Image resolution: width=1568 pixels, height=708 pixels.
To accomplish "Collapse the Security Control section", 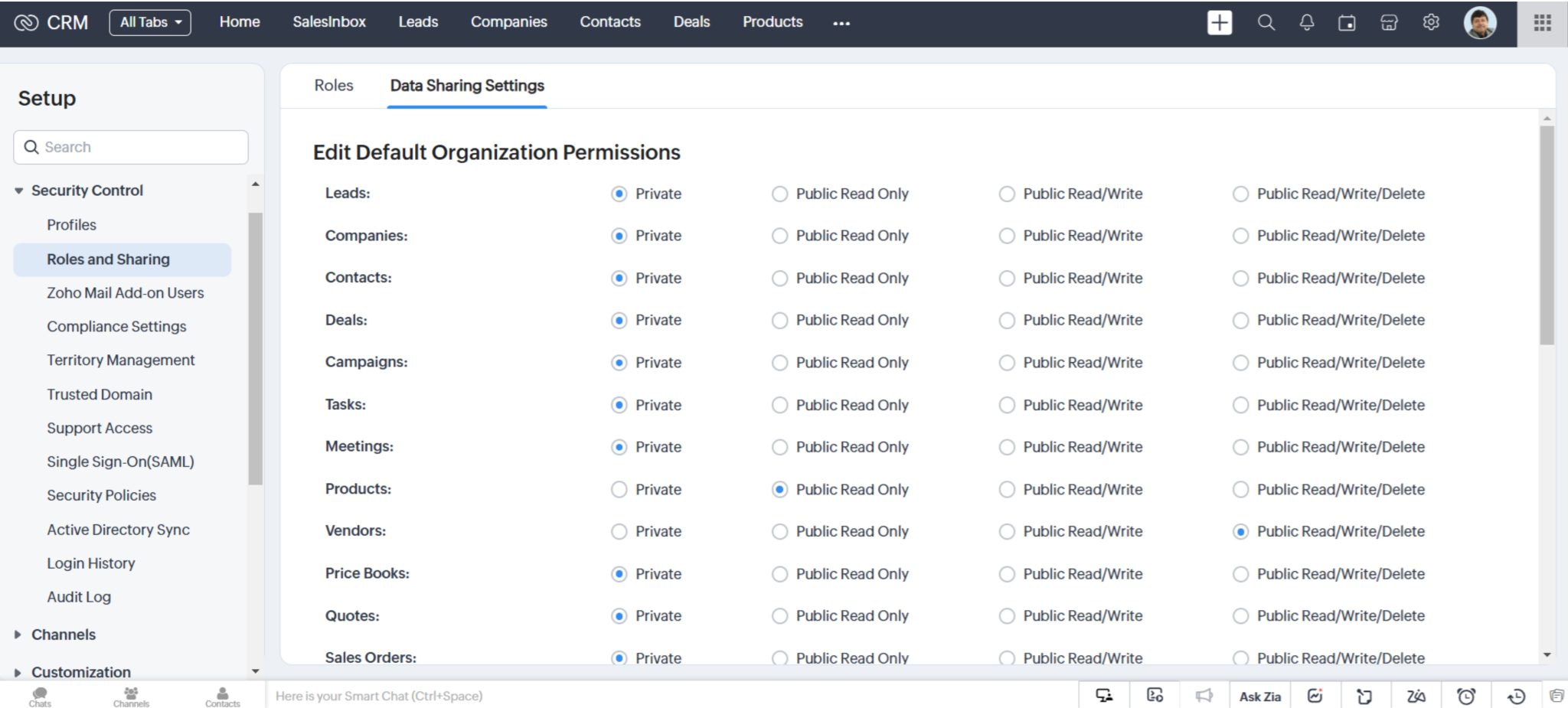I will click(19, 190).
